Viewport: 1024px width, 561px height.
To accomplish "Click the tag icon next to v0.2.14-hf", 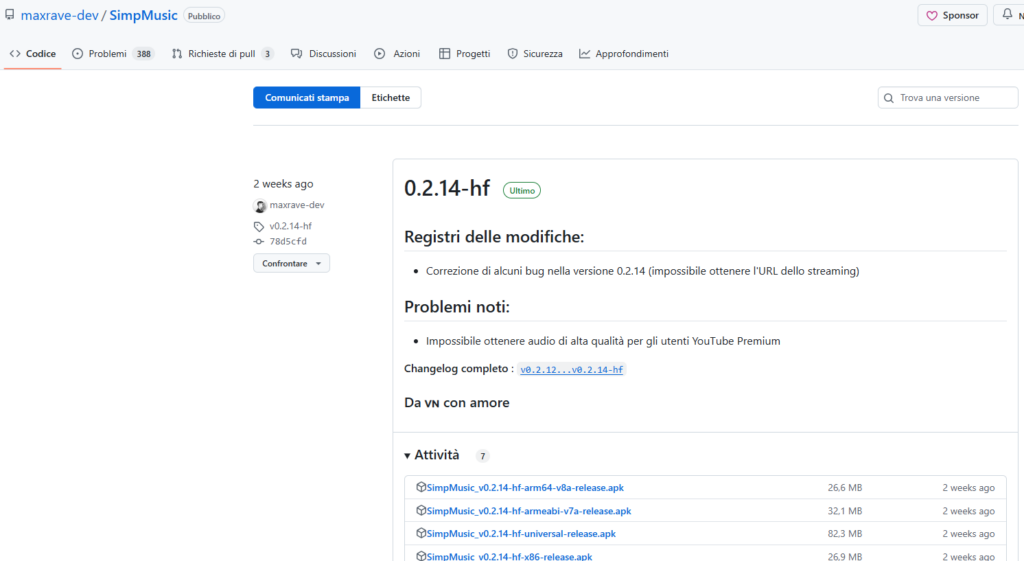I will tap(259, 227).
